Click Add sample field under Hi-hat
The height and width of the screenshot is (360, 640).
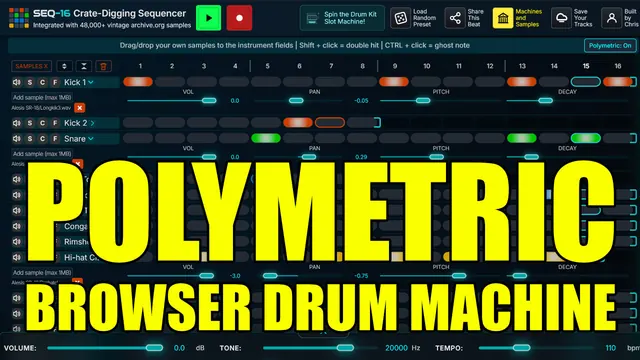(42, 273)
